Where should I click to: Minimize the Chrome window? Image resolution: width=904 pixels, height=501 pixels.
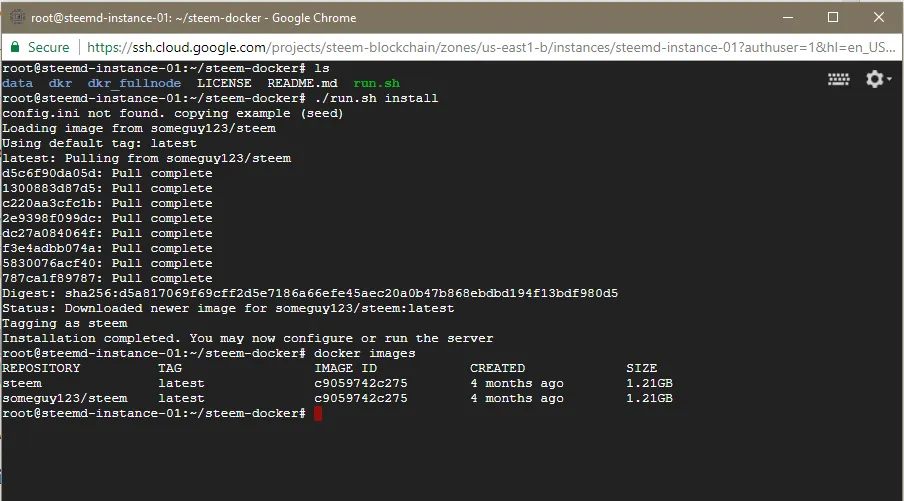click(x=788, y=17)
